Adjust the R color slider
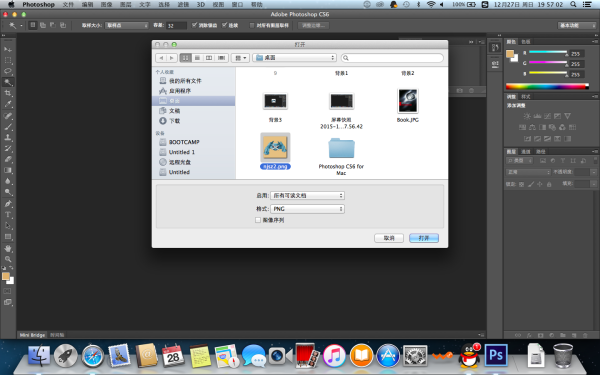The height and width of the screenshot is (375, 600). tap(547, 52)
